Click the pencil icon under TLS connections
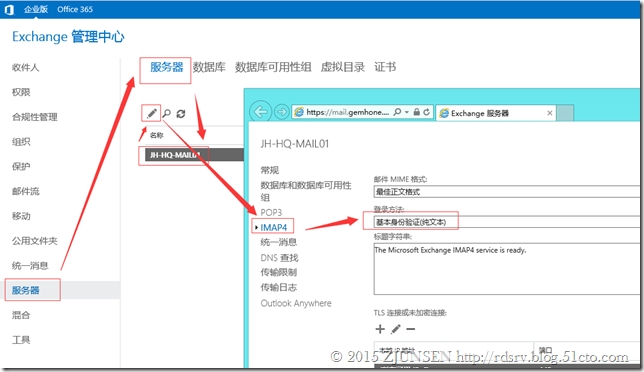The image size is (644, 372). tap(396, 329)
